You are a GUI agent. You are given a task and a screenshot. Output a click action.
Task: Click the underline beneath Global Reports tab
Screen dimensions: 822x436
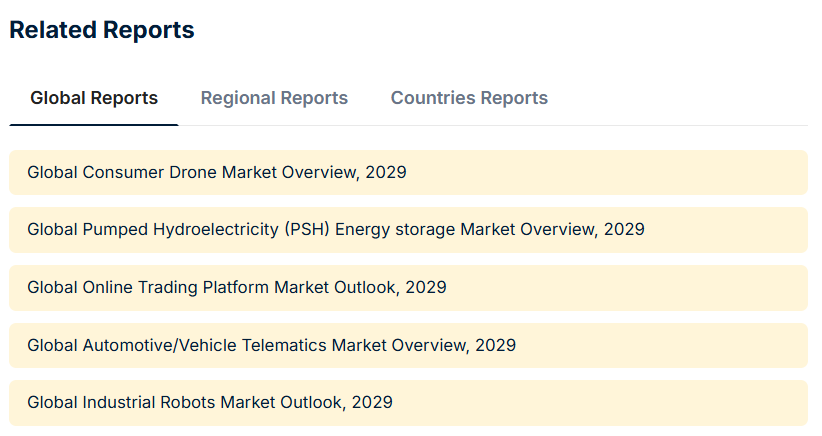tap(94, 124)
